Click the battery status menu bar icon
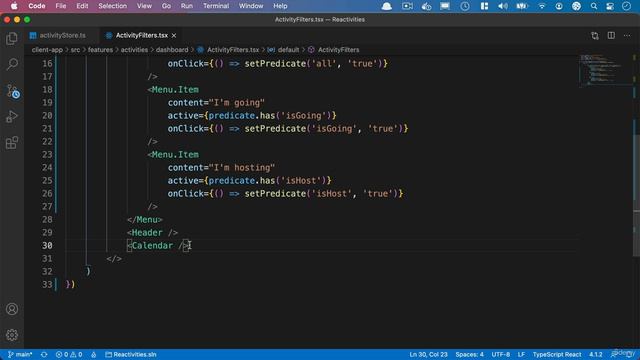The width and height of the screenshot is (640, 360). point(522,6)
